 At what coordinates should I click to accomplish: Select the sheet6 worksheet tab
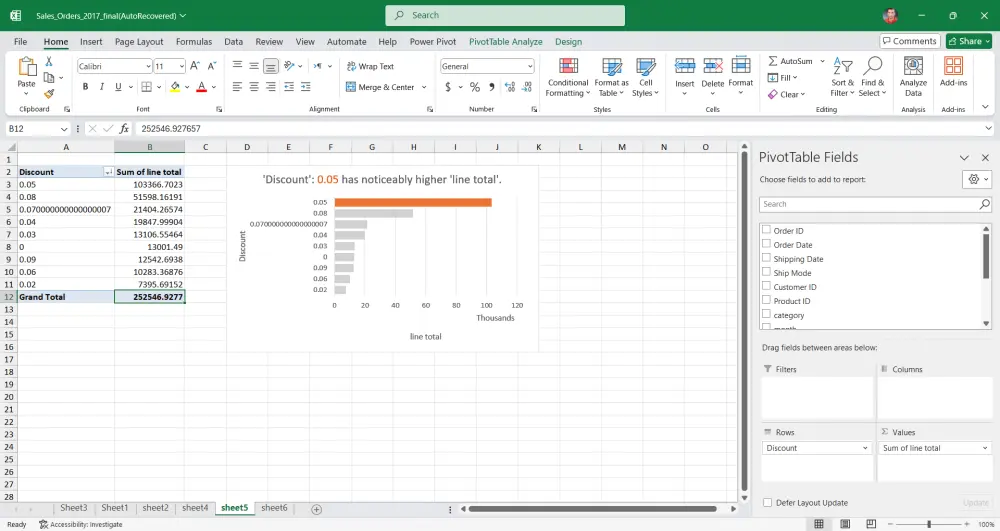pos(274,508)
